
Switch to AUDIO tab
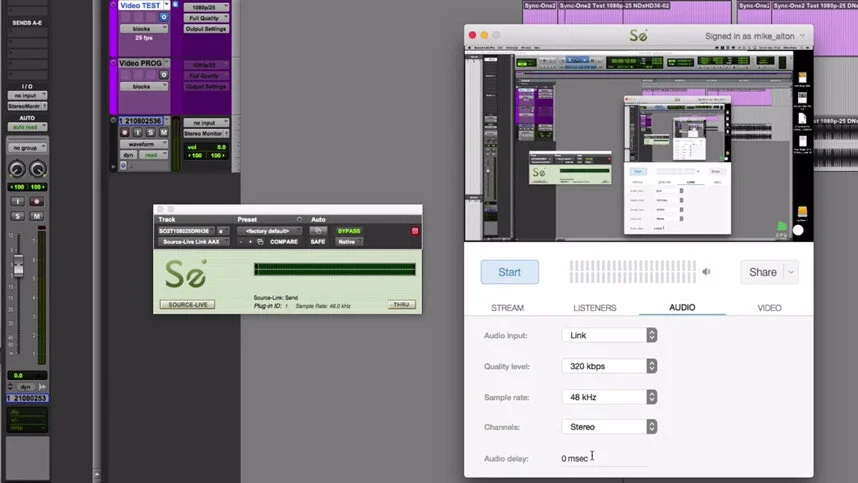coord(682,307)
